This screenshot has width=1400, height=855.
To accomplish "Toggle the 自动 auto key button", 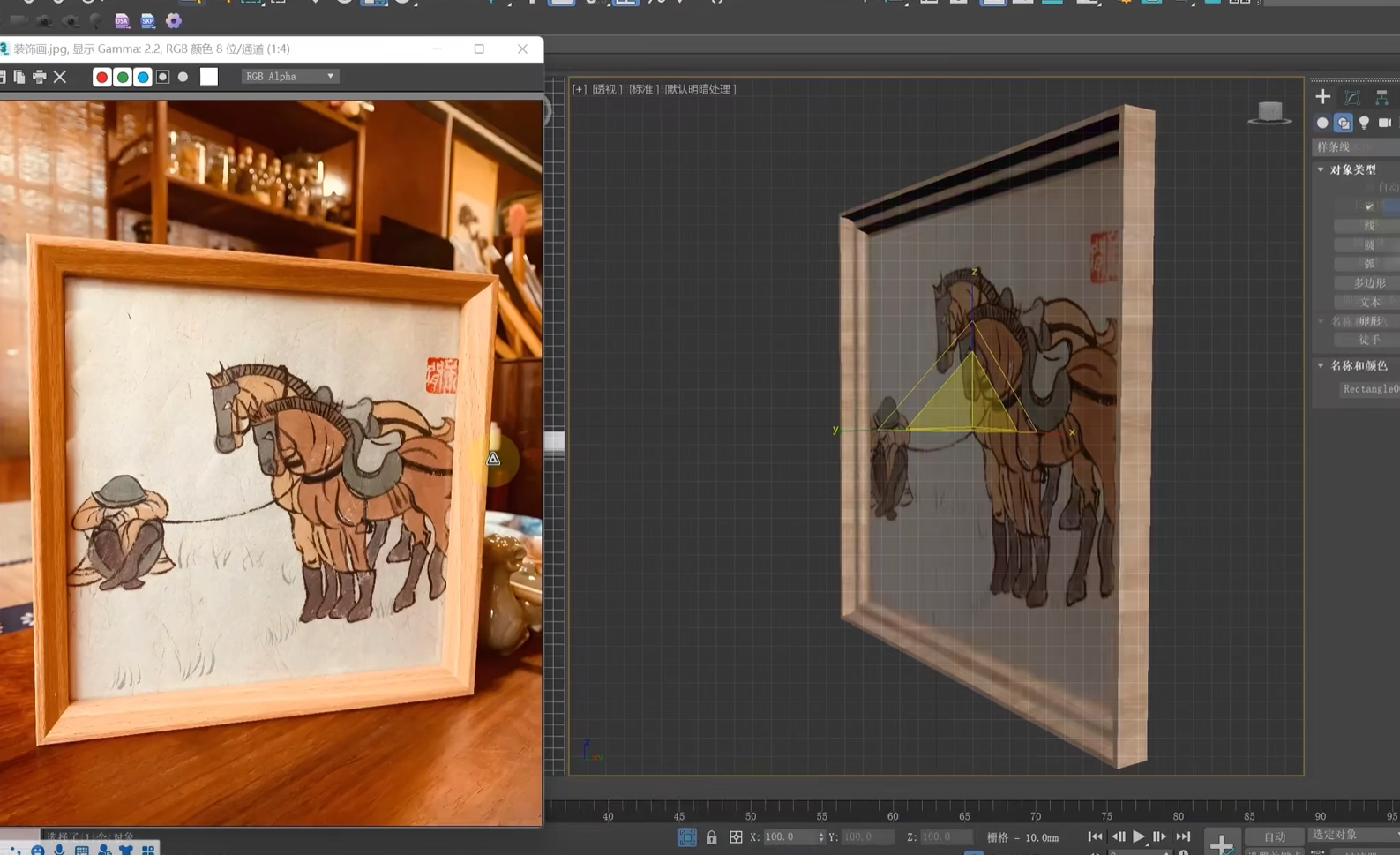I will point(1275,837).
